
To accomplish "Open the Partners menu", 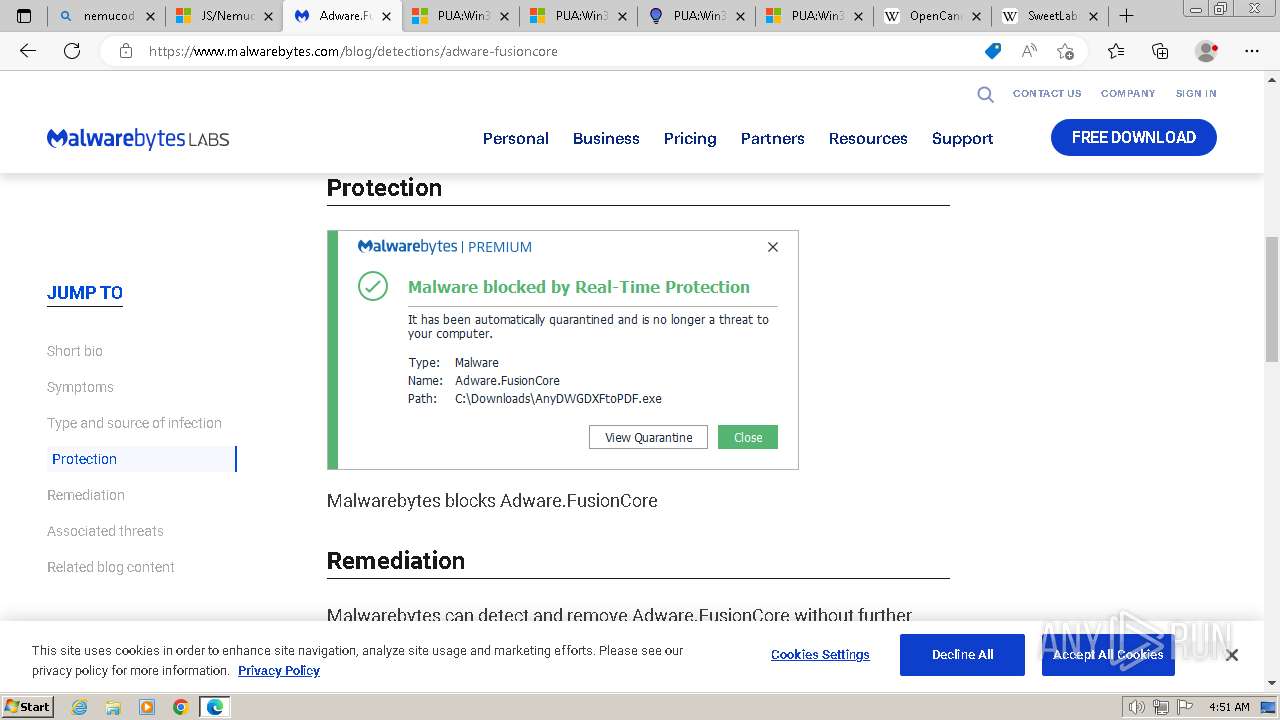I will (x=773, y=139).
